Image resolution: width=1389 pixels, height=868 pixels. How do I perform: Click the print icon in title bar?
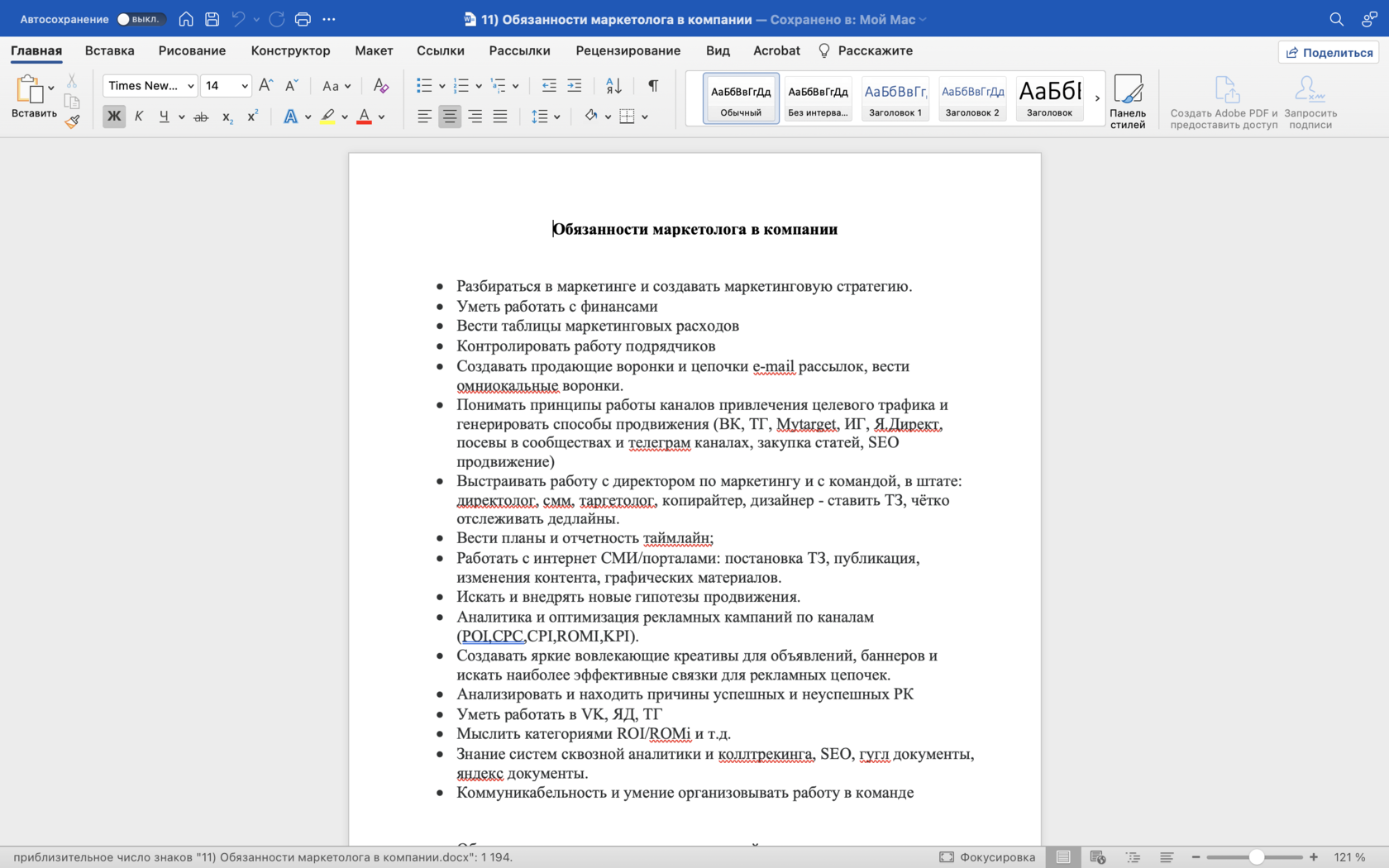[x=303, y=19]
